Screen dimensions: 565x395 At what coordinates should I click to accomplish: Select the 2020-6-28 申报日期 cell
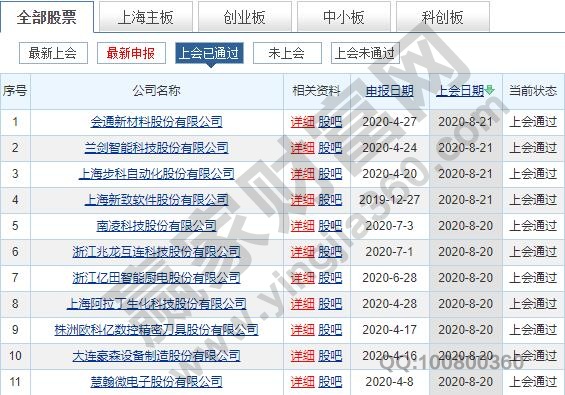pyautogui.click(x=390, y=278)
